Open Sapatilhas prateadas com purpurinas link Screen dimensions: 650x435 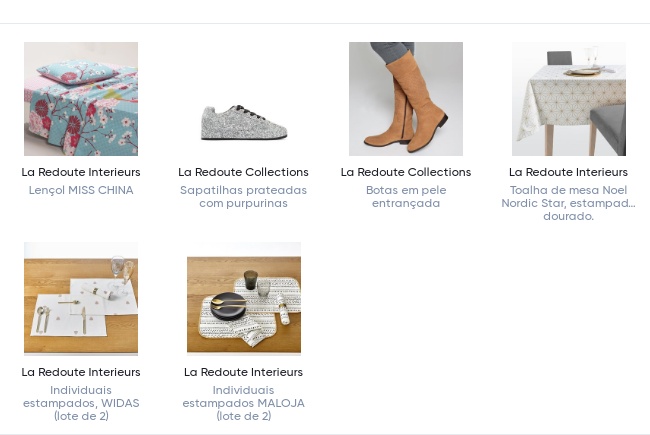pos(244,196)
